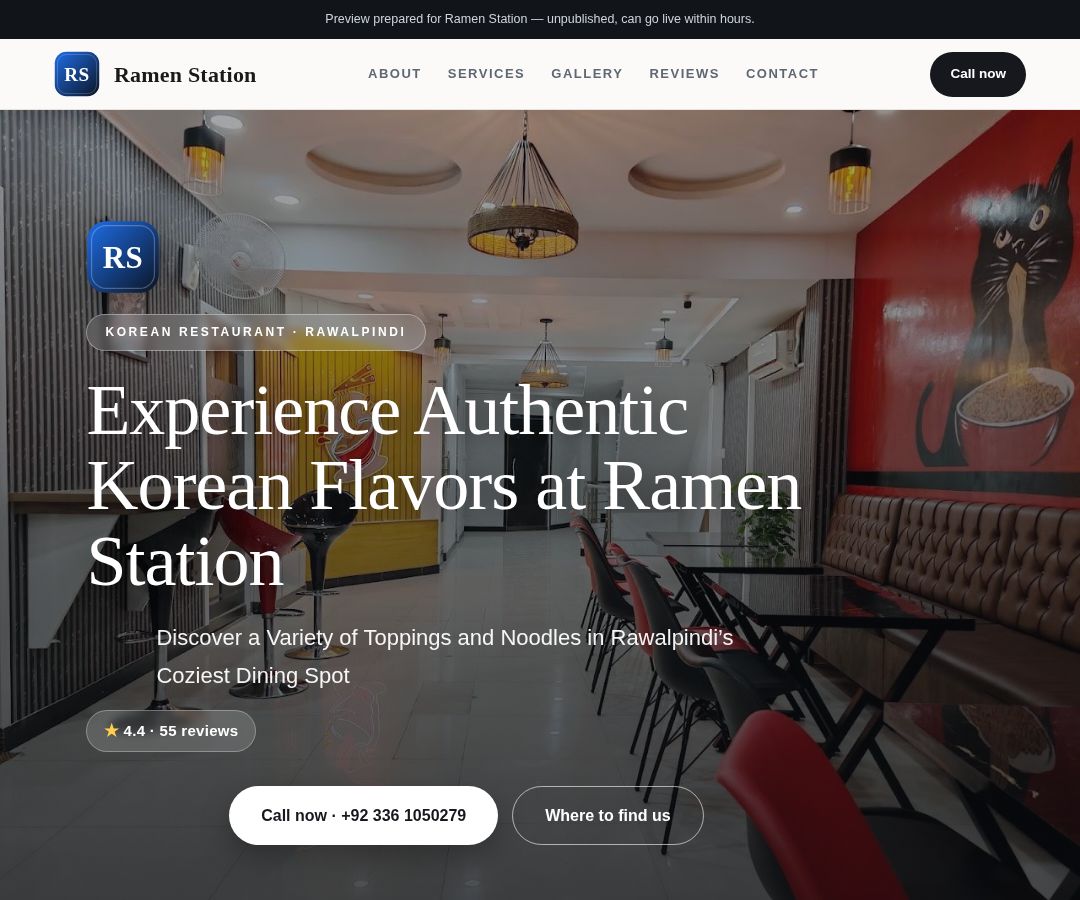Viewport: 1080px width, 900px height.
Task: Click the gold star rating icon
Action: click(x=112, y=730)
